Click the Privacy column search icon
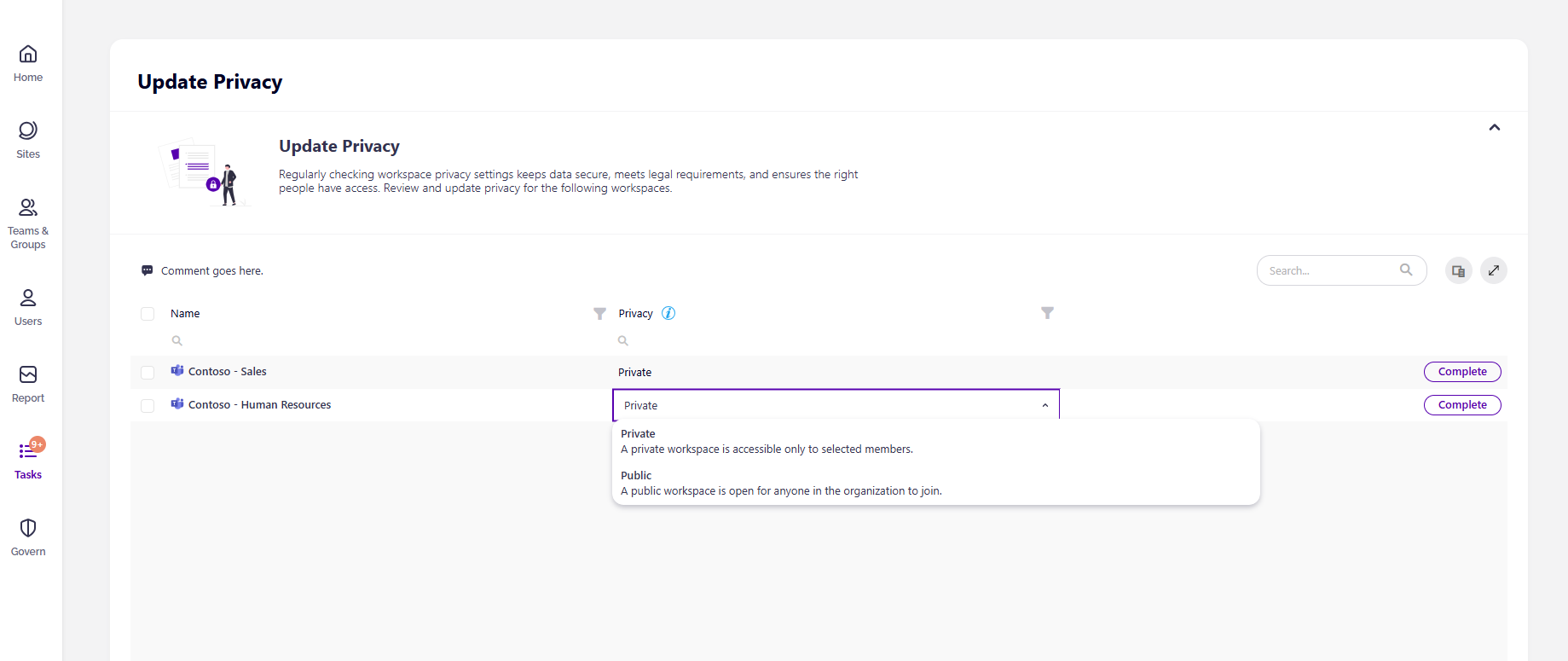Screen dimensions: 1568x661 pos(623,340)
